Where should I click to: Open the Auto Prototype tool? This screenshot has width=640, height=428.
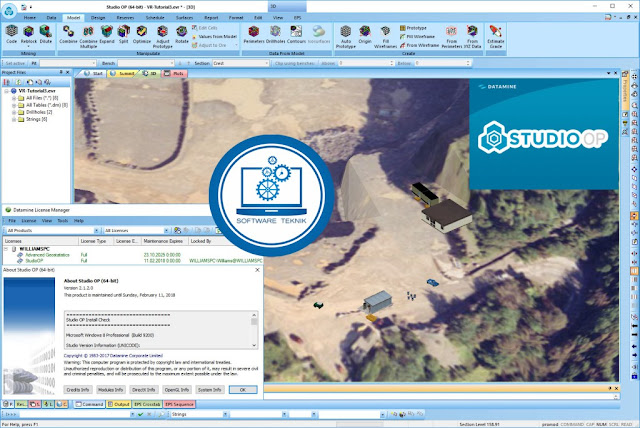pos(346,37)
